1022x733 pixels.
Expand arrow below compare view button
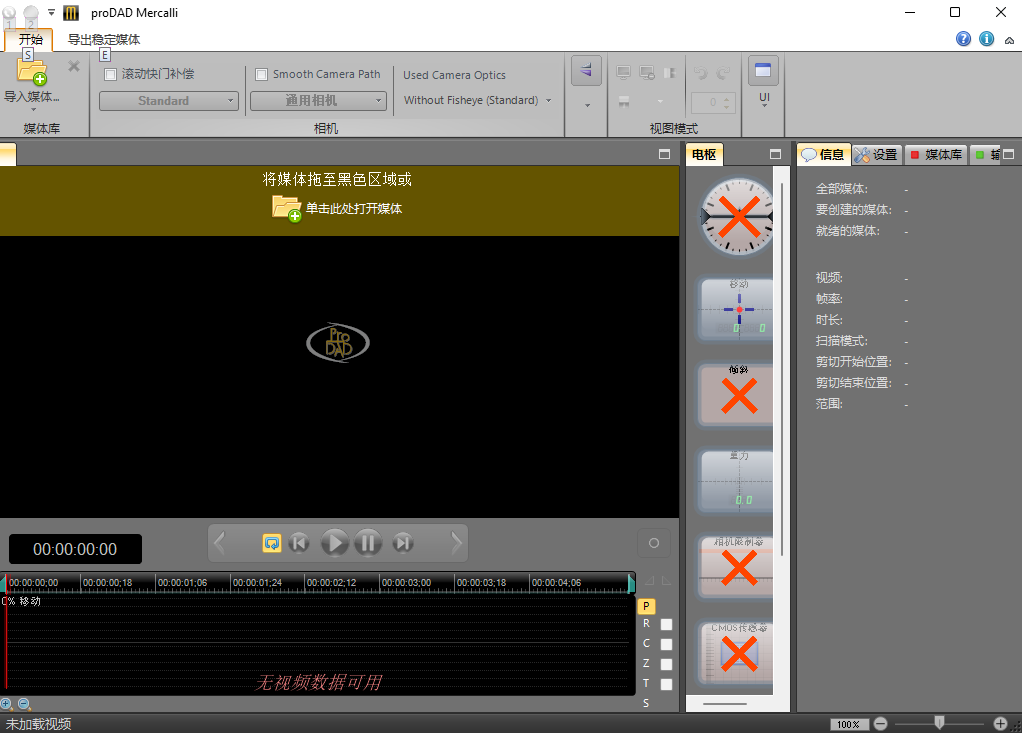pos(587,106)
